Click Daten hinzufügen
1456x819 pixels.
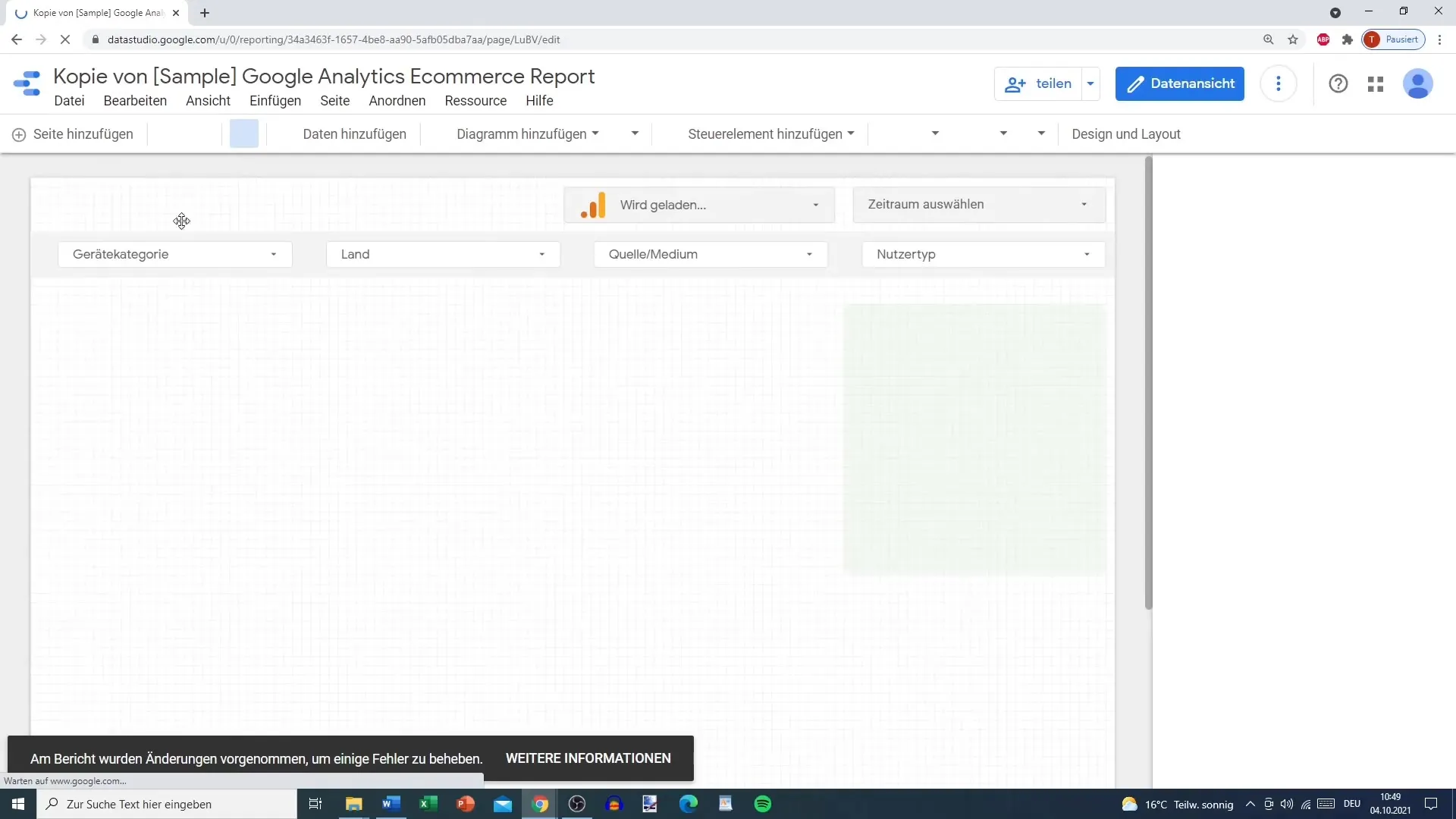coord(355,134)
